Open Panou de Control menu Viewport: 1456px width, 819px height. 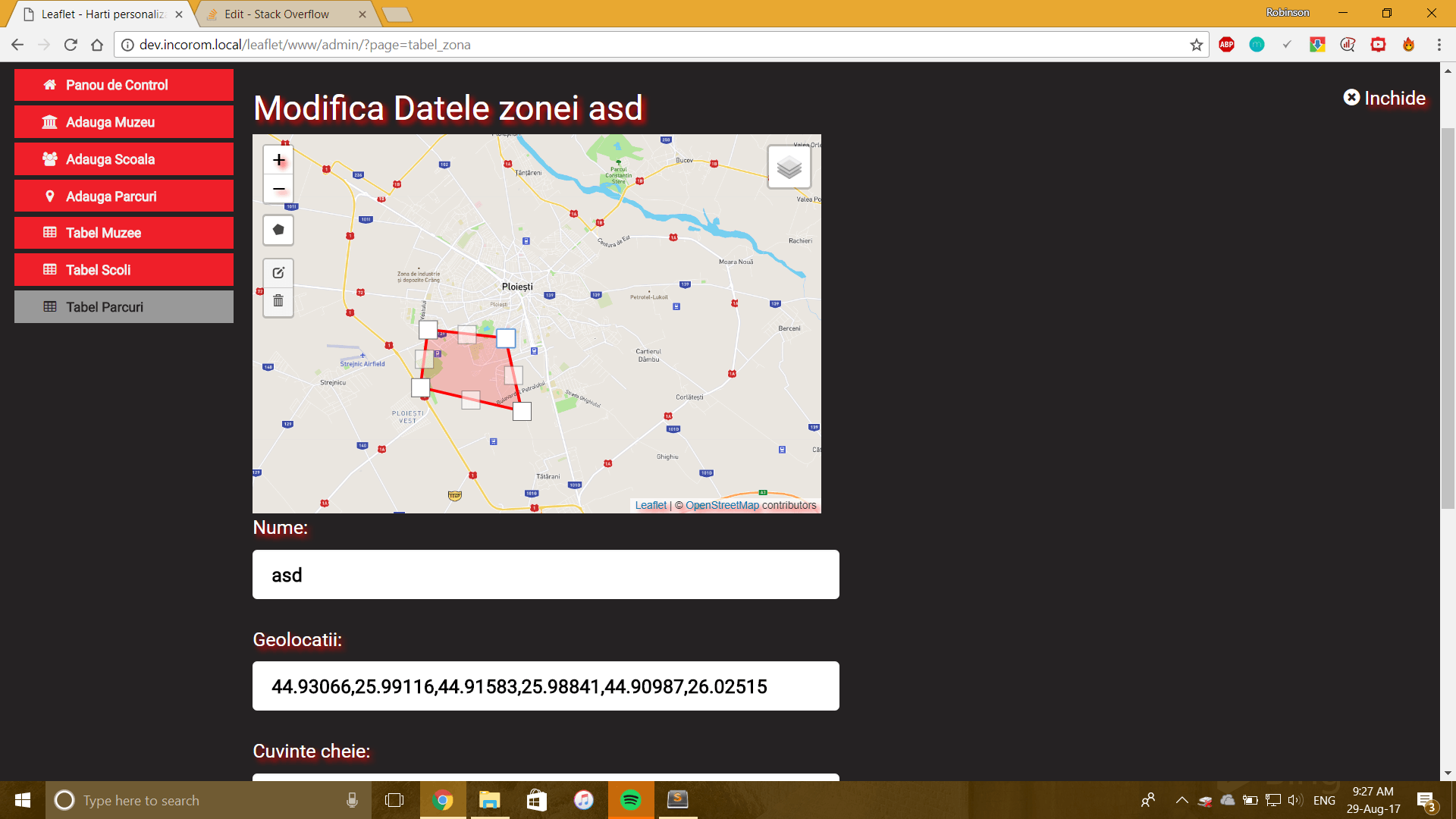124,85
